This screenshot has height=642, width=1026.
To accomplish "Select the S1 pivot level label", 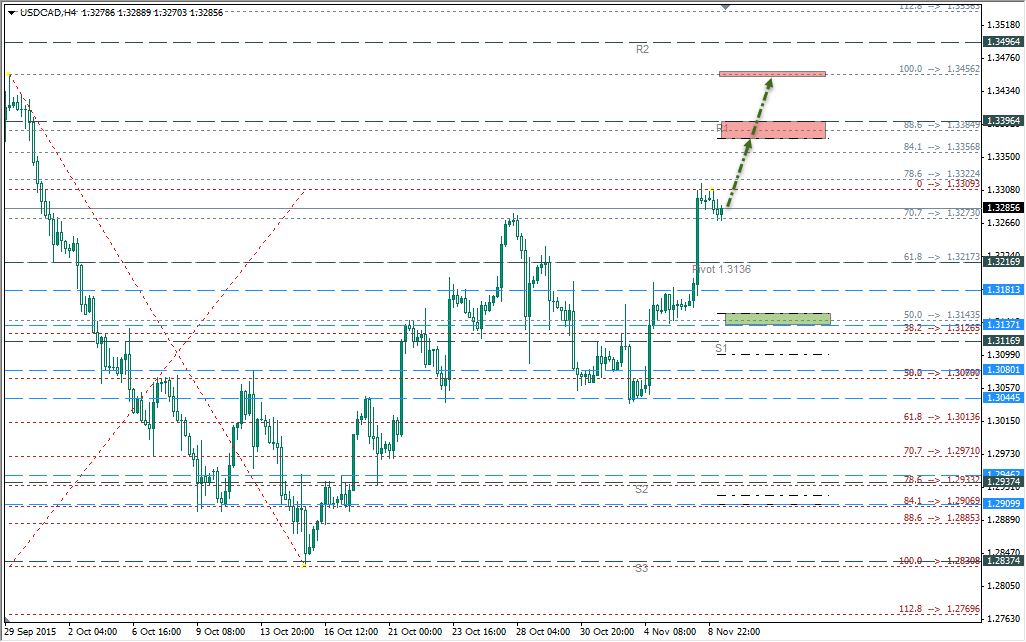I will [721, 348].
